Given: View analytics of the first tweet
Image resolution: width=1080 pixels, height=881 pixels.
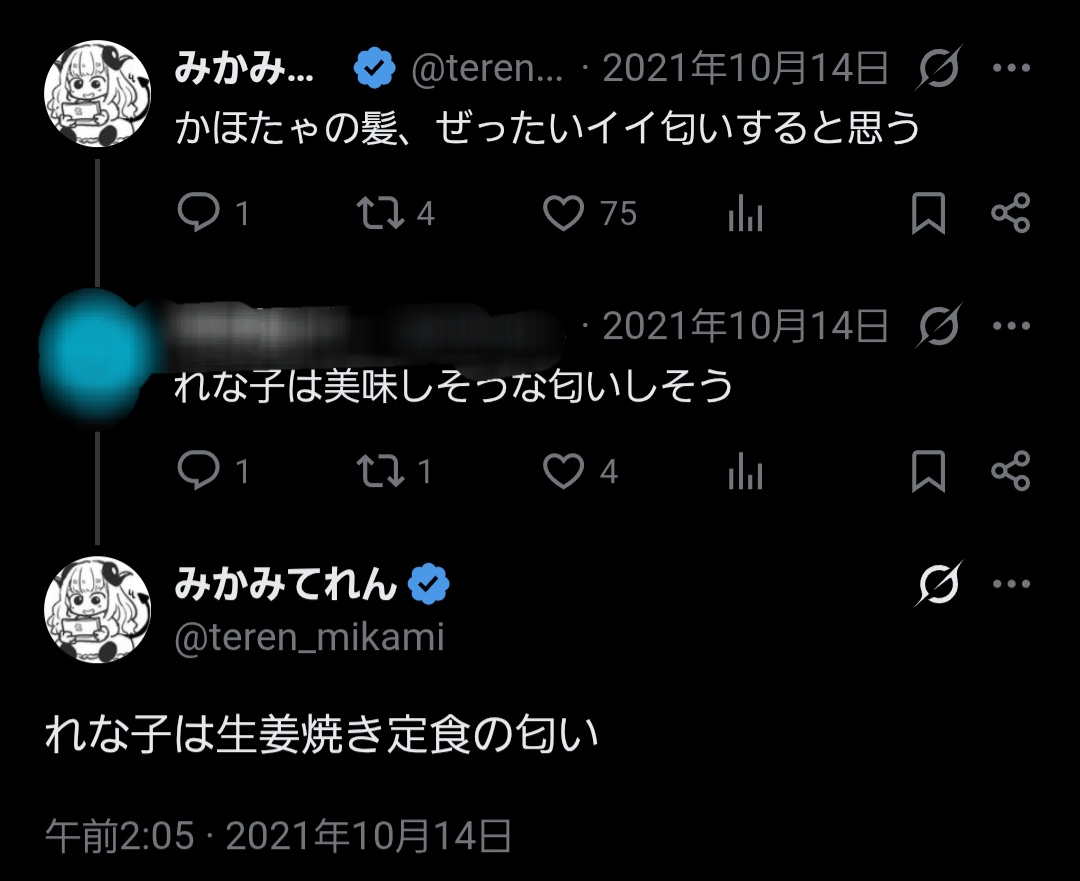Looking at the screenshot, I should click(746, 213).
